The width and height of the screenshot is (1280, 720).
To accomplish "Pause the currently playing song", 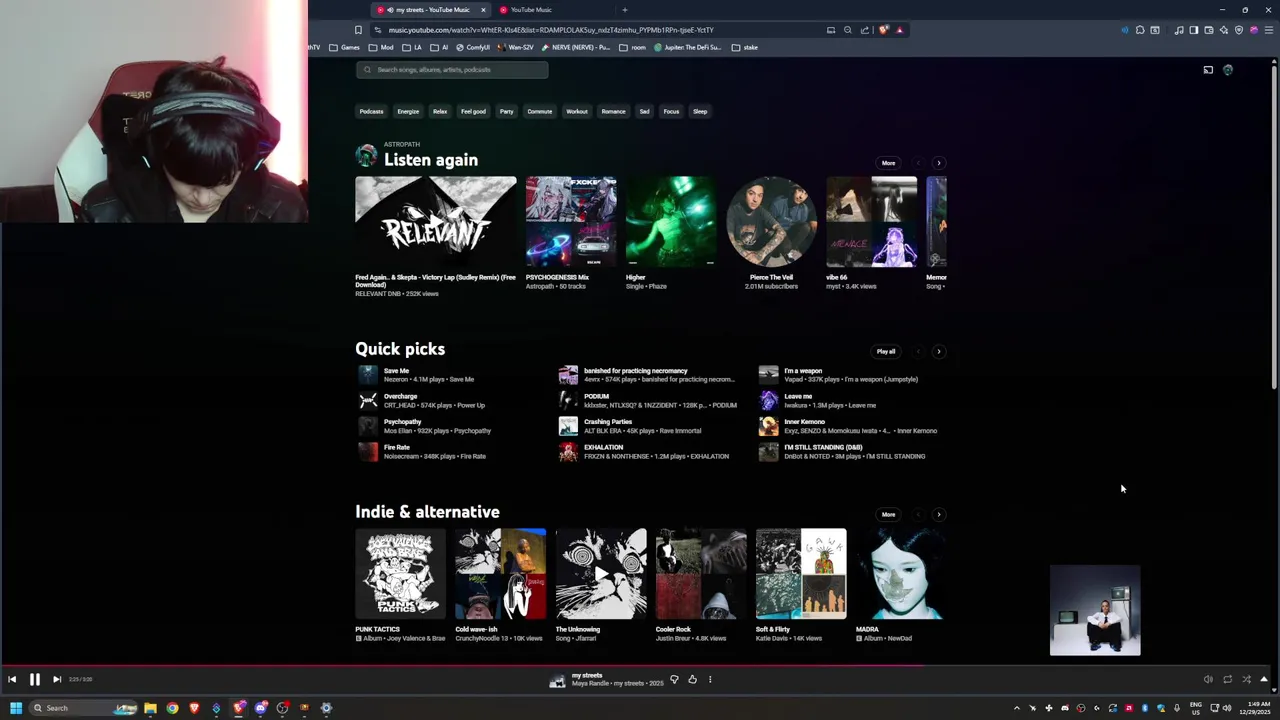I will (34, 679).
